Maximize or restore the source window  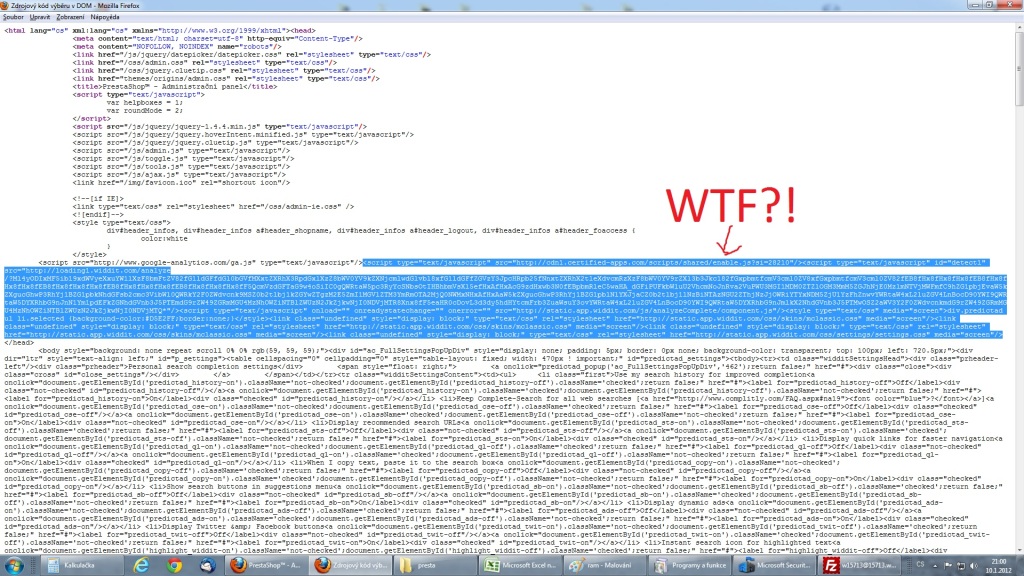click(989, 5)
